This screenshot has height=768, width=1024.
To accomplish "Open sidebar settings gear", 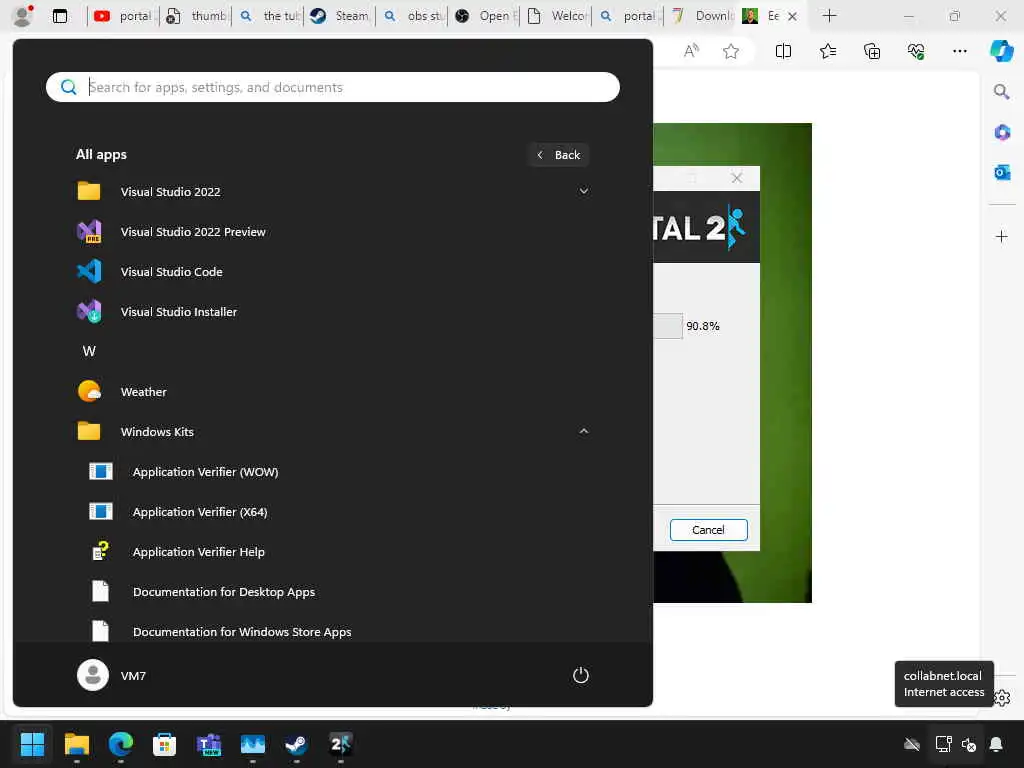I will pos(1002,698).
